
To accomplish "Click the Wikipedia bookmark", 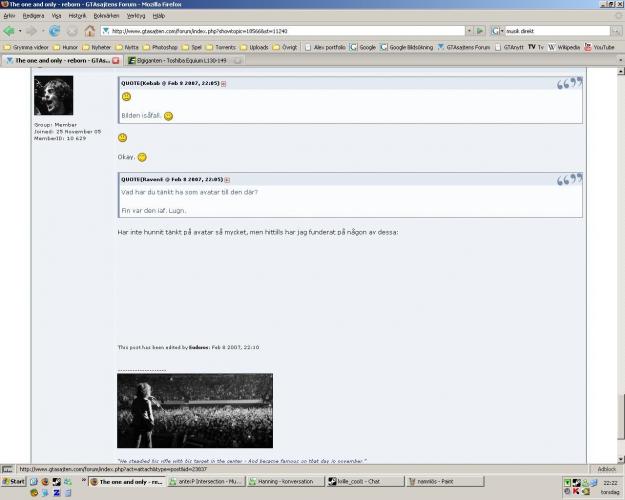I will (x=564, y=47).
